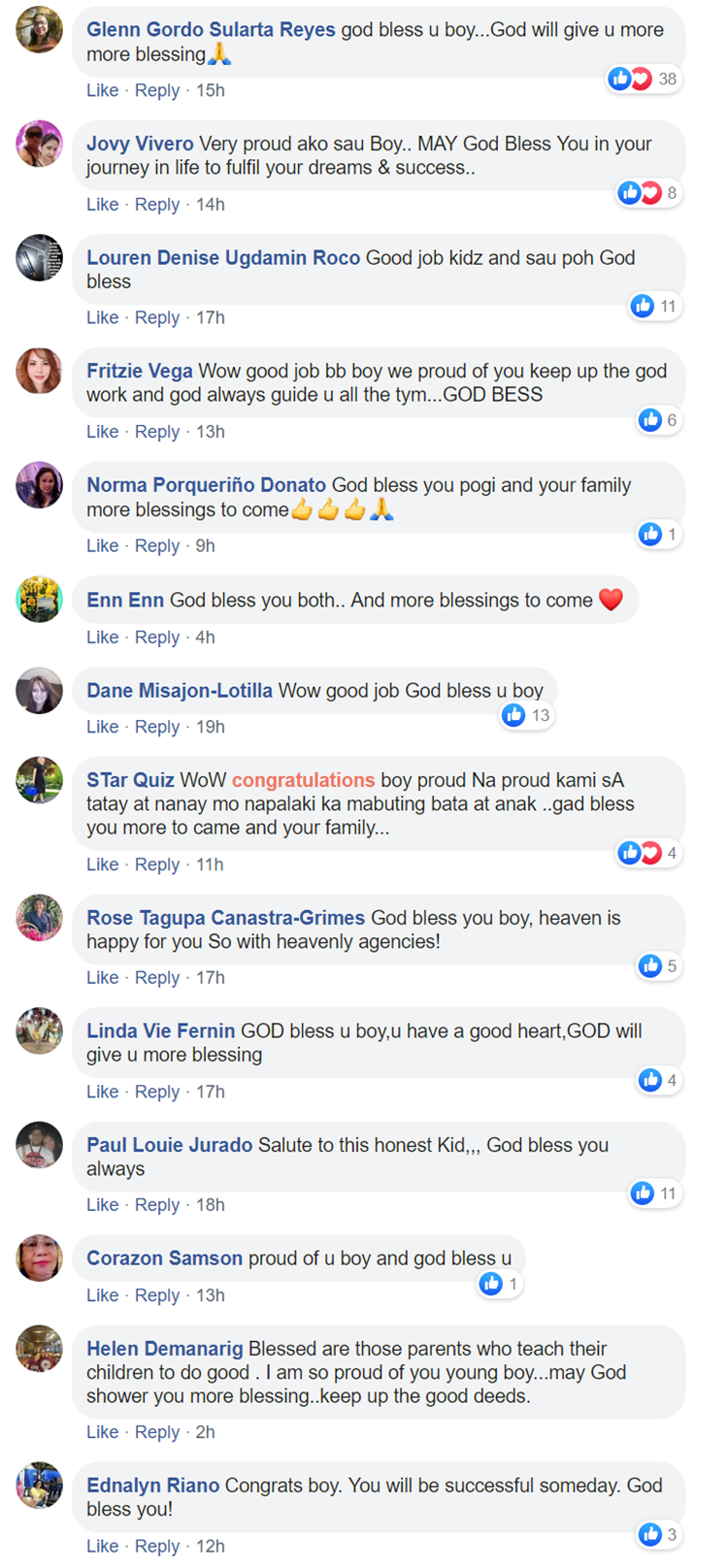Open Linda Vie Fernin's profile name link

point(160,1031)
